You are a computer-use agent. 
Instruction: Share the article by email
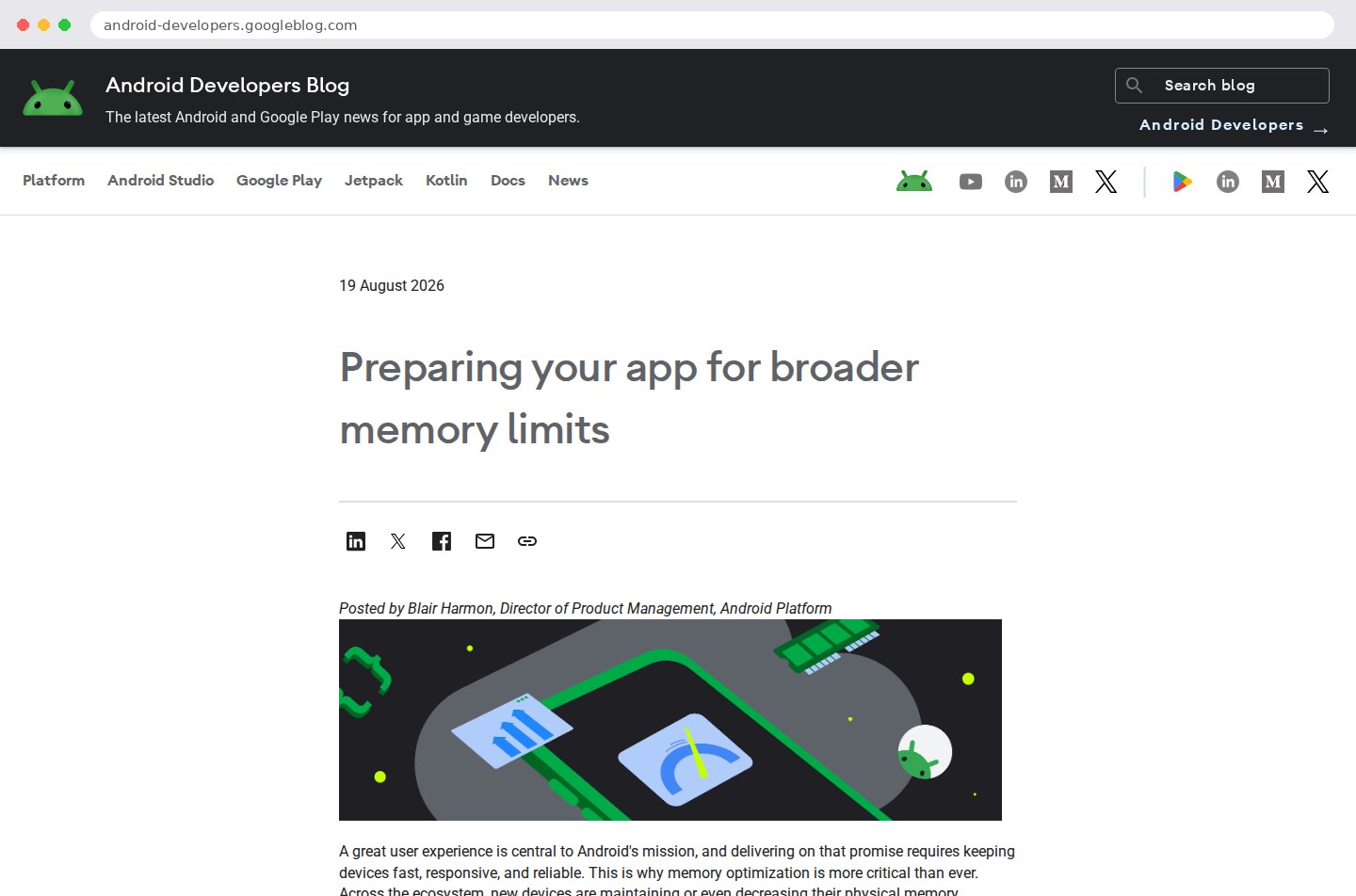(x=485, y=541)
